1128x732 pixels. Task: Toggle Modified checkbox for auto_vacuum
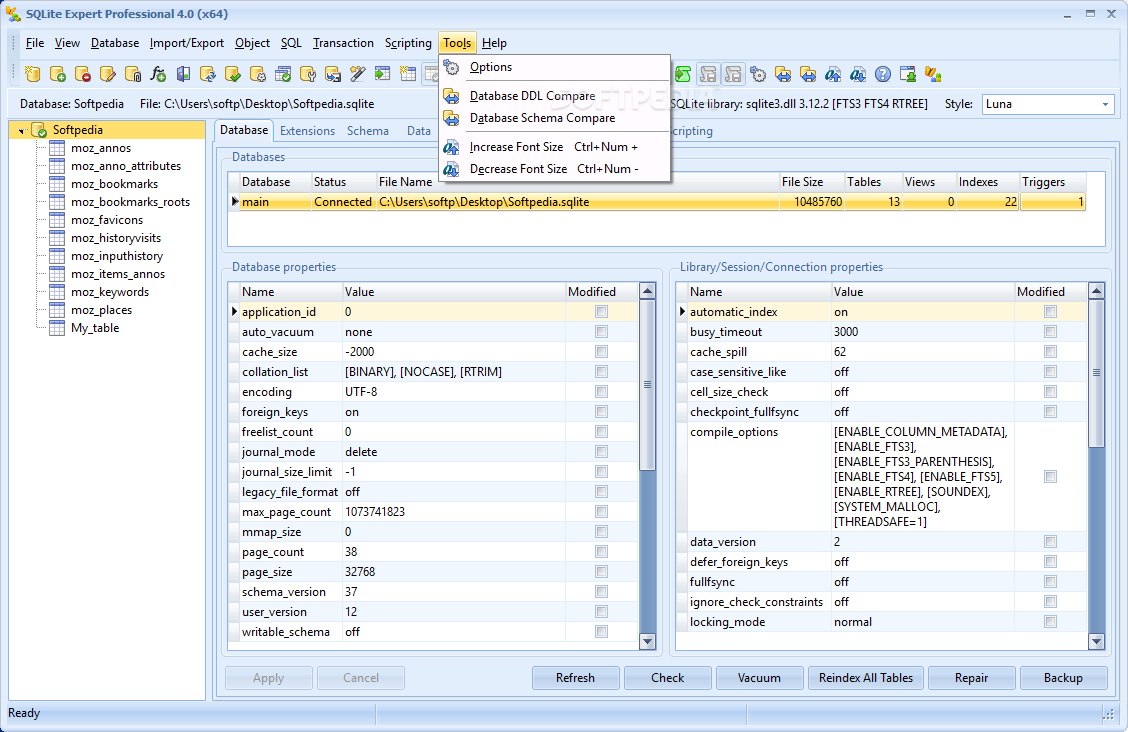click(601, 332)
